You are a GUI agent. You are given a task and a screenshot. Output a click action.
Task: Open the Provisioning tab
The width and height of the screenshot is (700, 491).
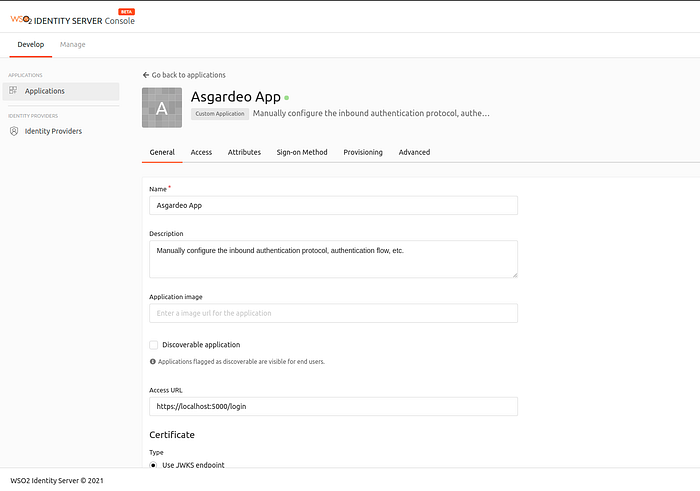[363, 152]
